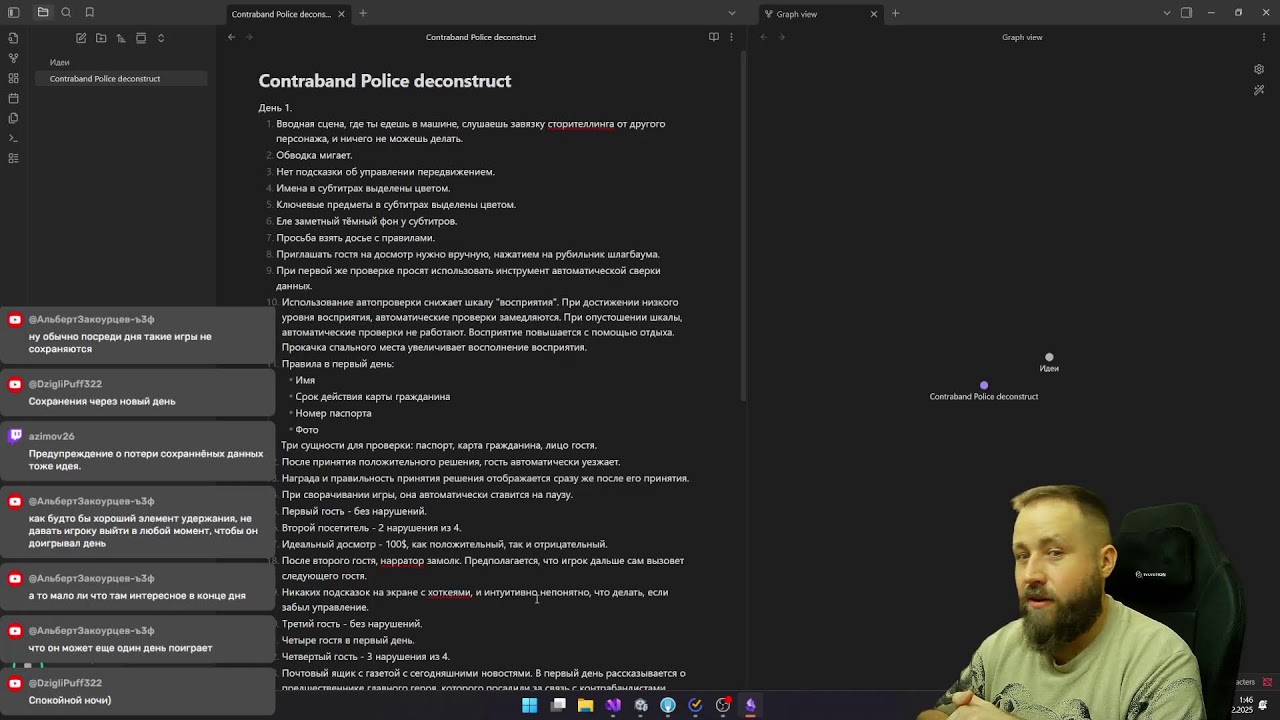Switch to the Graph view tab
Image resolution: width=1280 pixels, height=720 pixels.
click(x=797, y=14)
